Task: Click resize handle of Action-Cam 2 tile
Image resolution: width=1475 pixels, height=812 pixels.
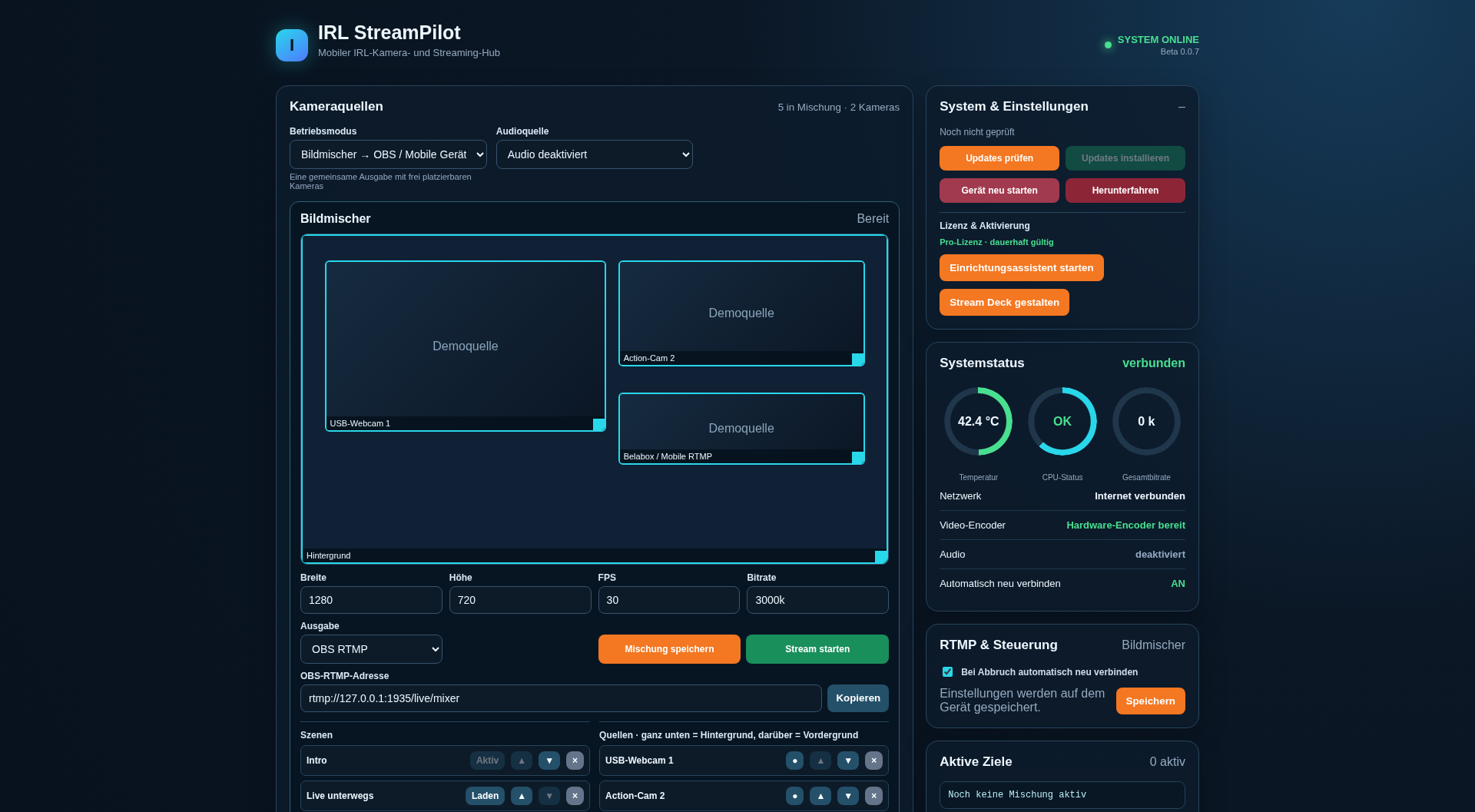Action: click(x=858, y=360)
